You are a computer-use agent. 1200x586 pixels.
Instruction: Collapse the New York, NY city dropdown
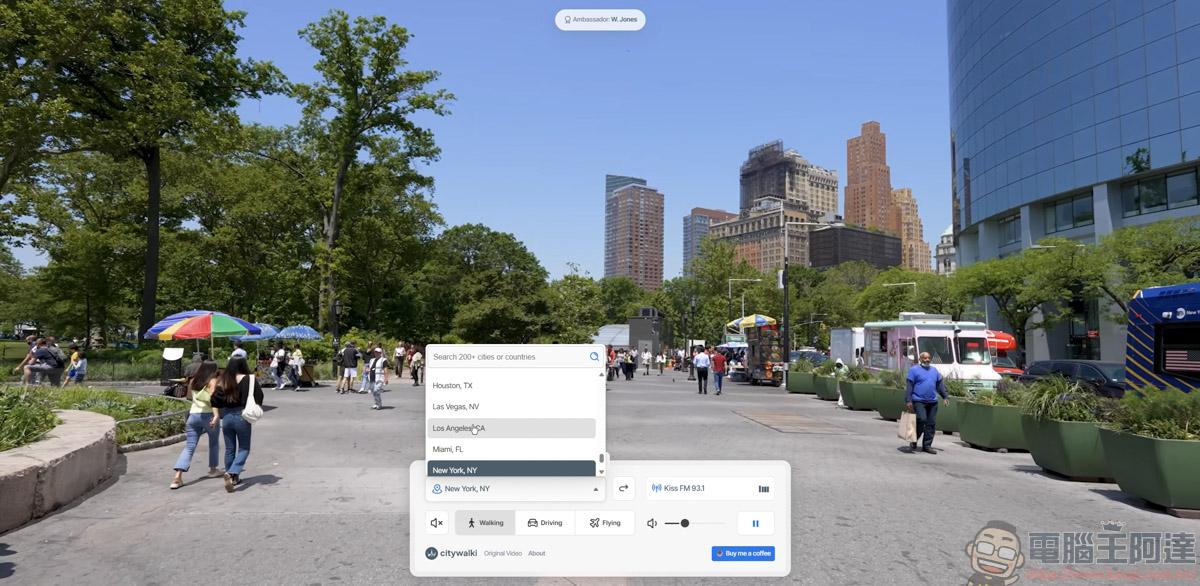click(515, 489)
